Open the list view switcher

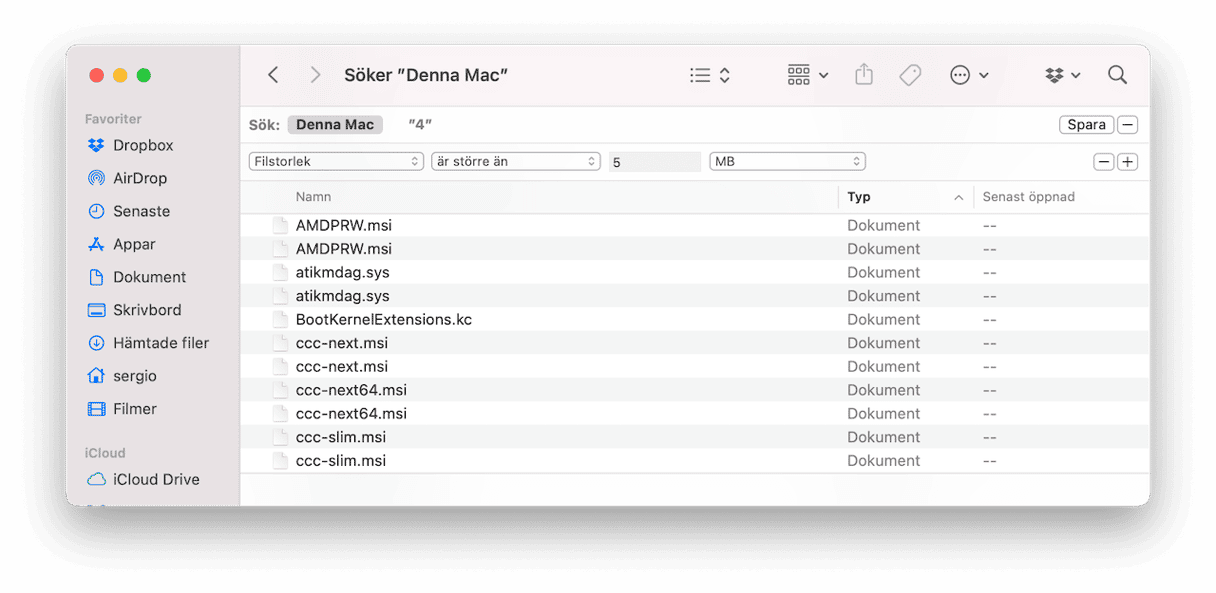click(x=711, y=75)
